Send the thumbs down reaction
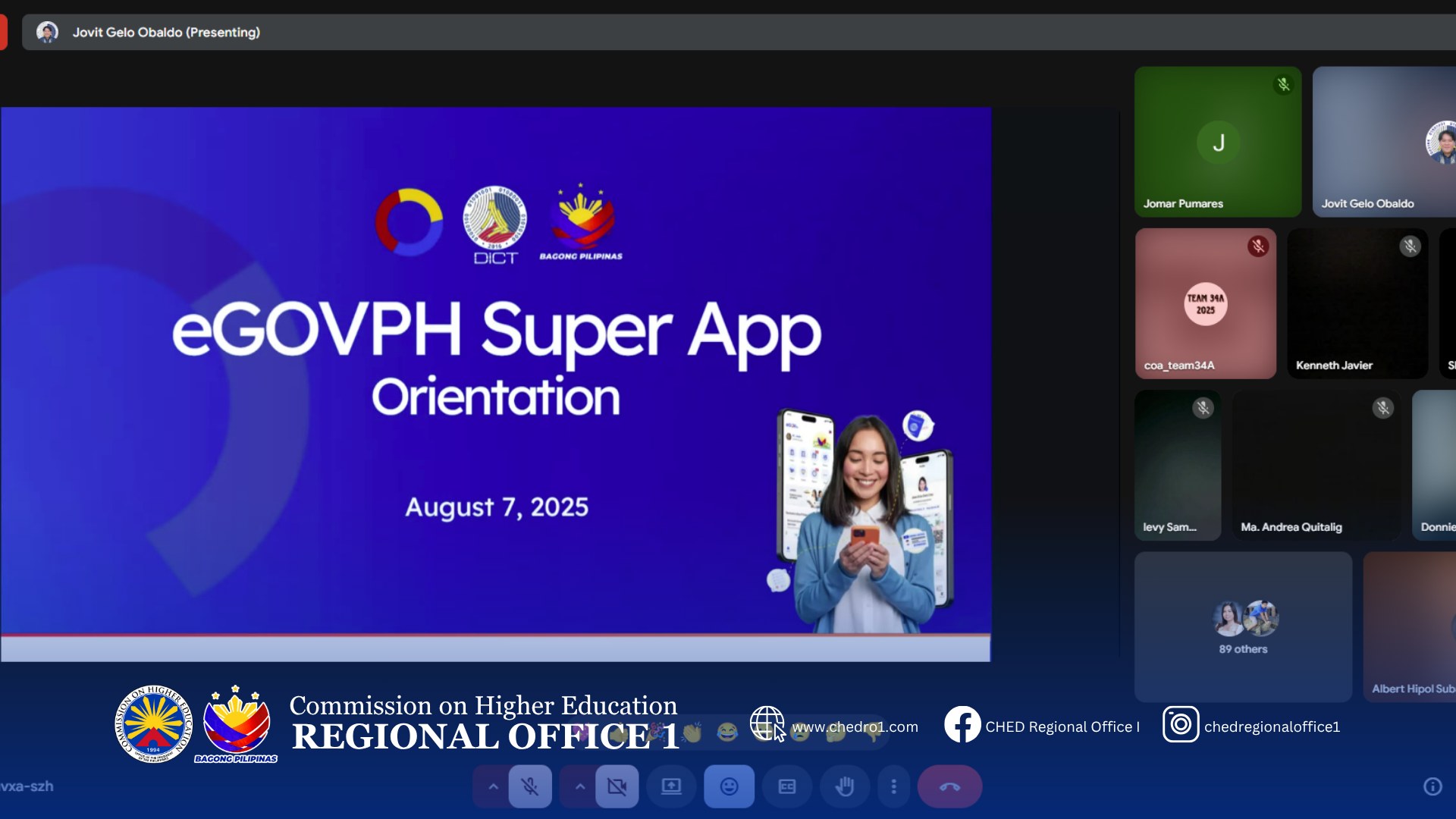Image resolution: width=1456 pixels, height=819 pixels. pyautogui.click(x=872, y=732)
